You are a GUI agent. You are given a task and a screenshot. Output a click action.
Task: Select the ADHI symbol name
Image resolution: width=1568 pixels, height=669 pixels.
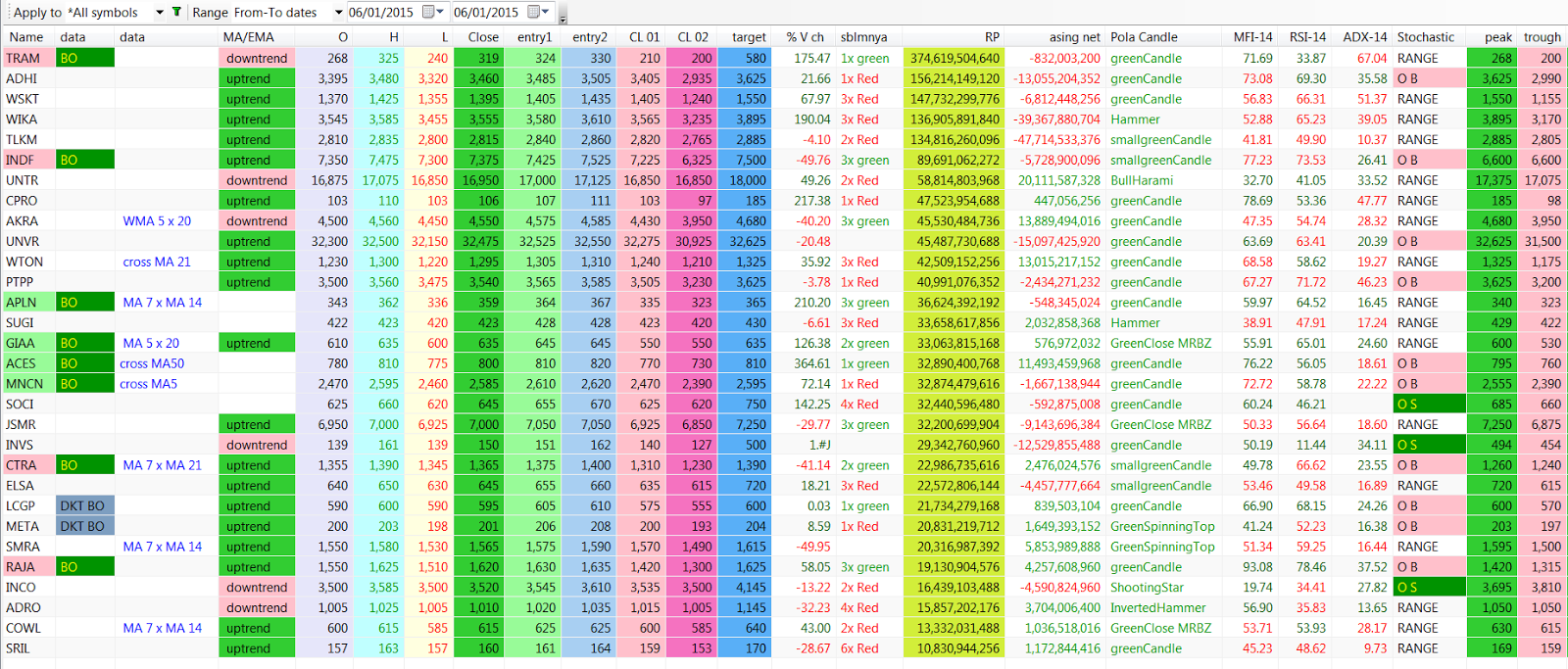pyautogui.click(x=22, y=78)
